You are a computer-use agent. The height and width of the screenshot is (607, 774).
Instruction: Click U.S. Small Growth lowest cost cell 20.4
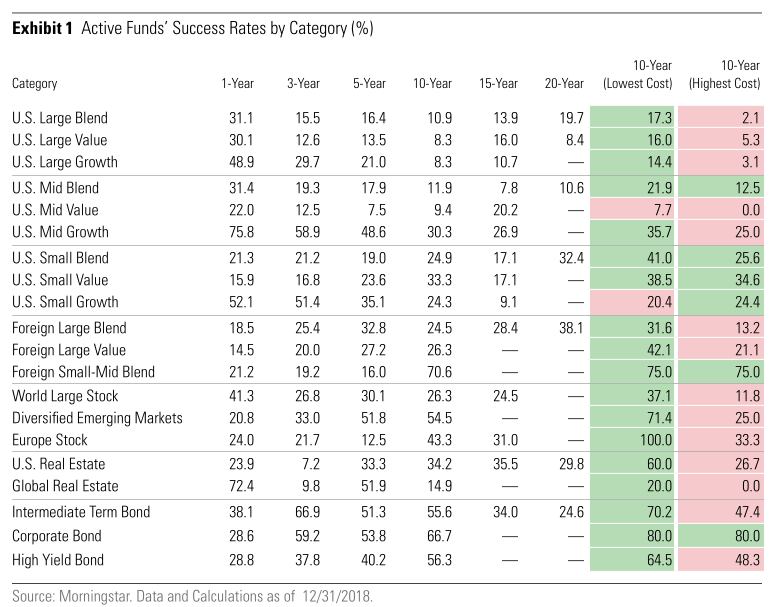[x=632, y=302]
